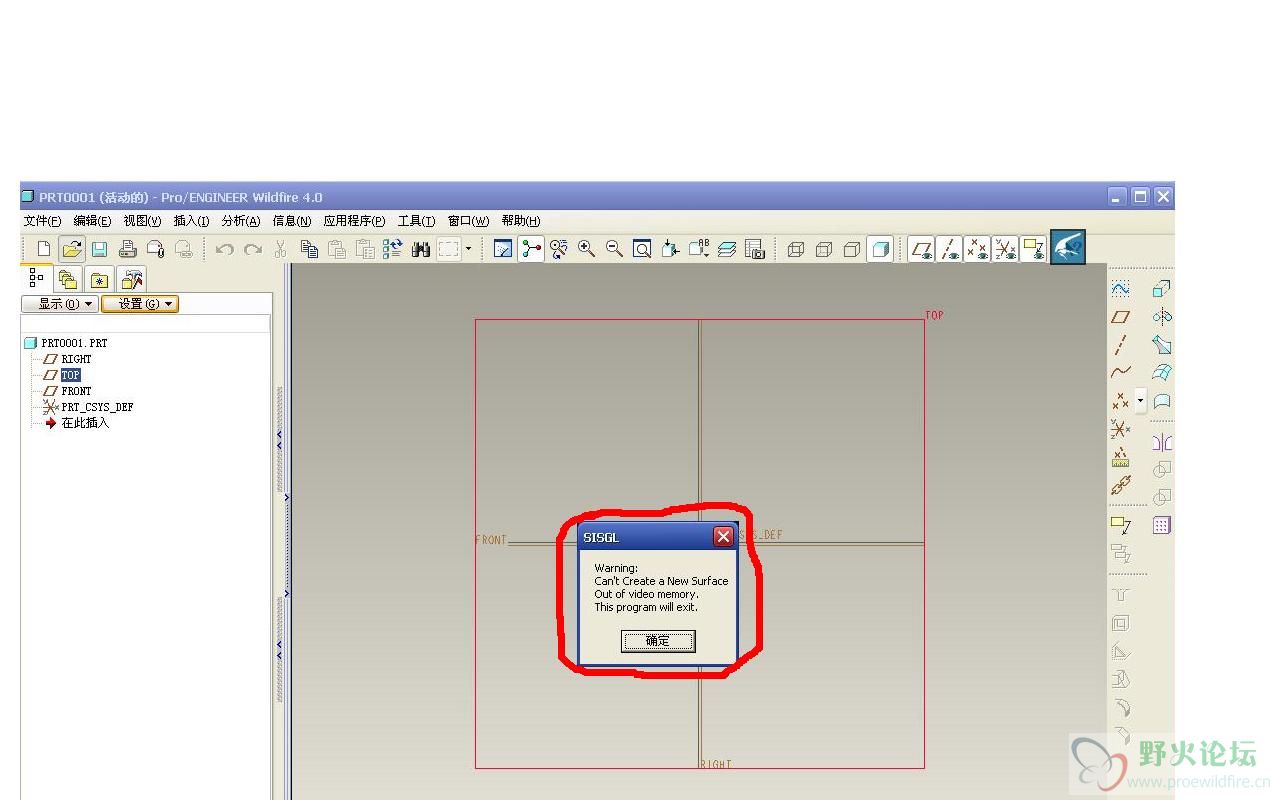
Task: Click the Extrude tool icon
Action: 1161,289
